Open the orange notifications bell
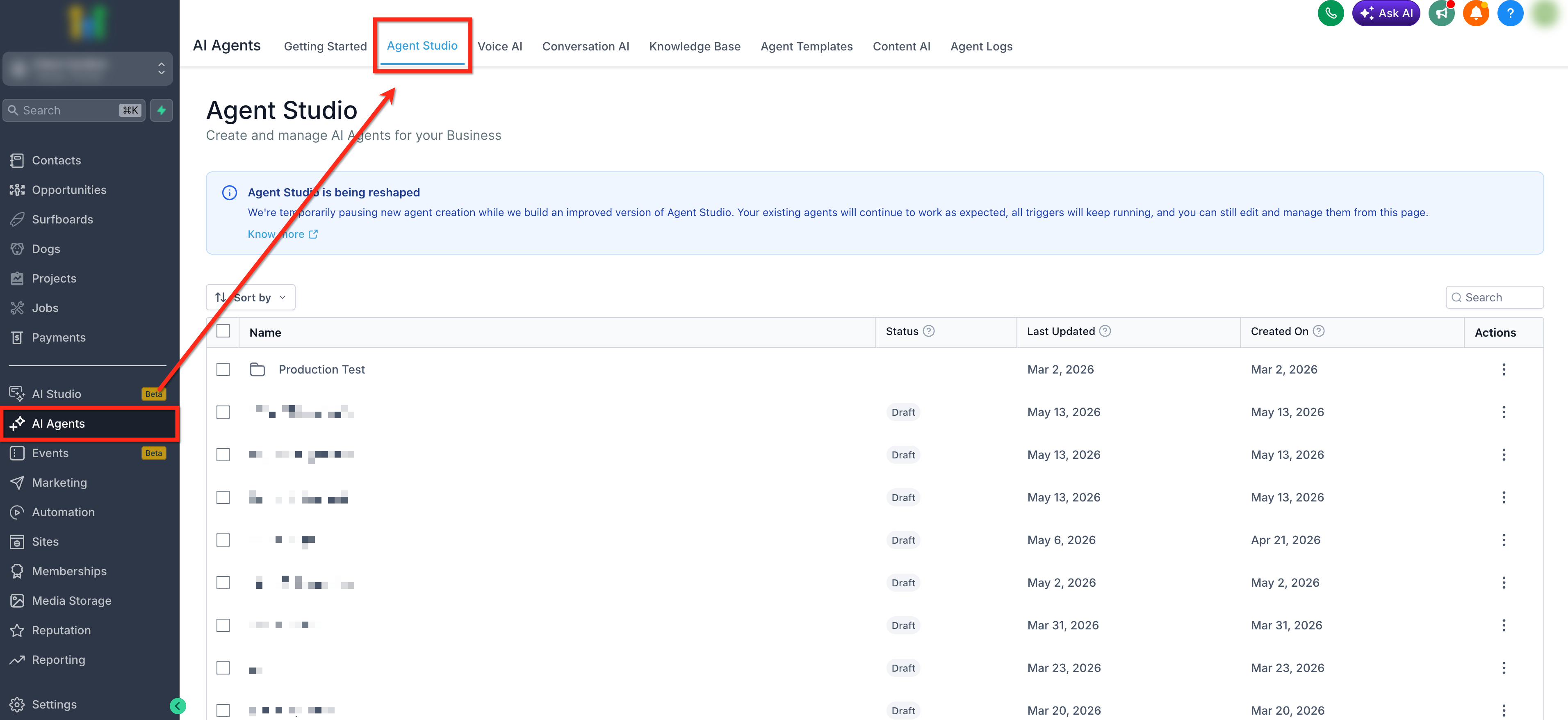The width and height of the screenshot is (1568, 720). click(x=1475, y=14)
